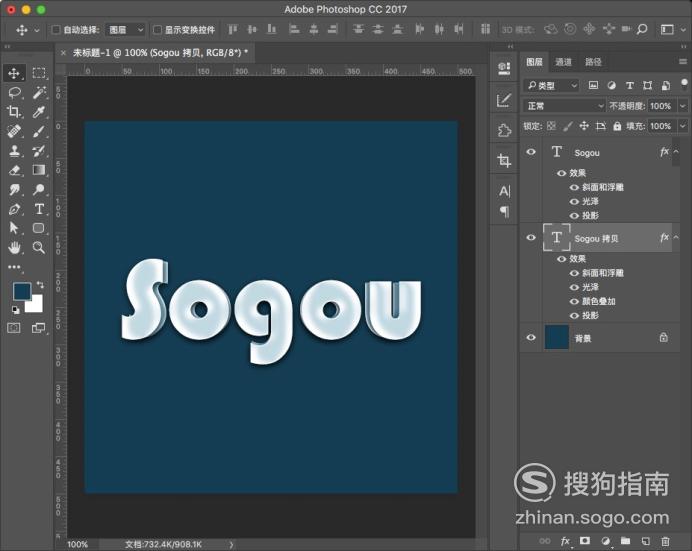The width and height of the screenshot is (692, 551).
Task: Select the Smudge tool
Action: 14,189
